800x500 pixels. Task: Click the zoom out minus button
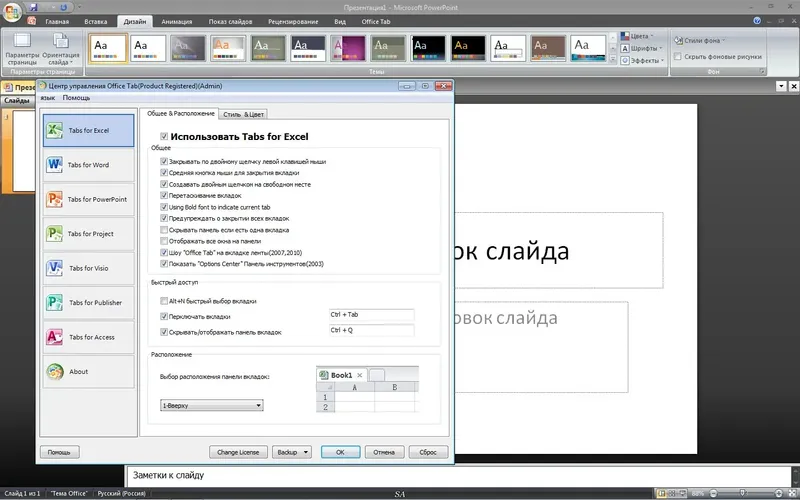pos(713,493)
